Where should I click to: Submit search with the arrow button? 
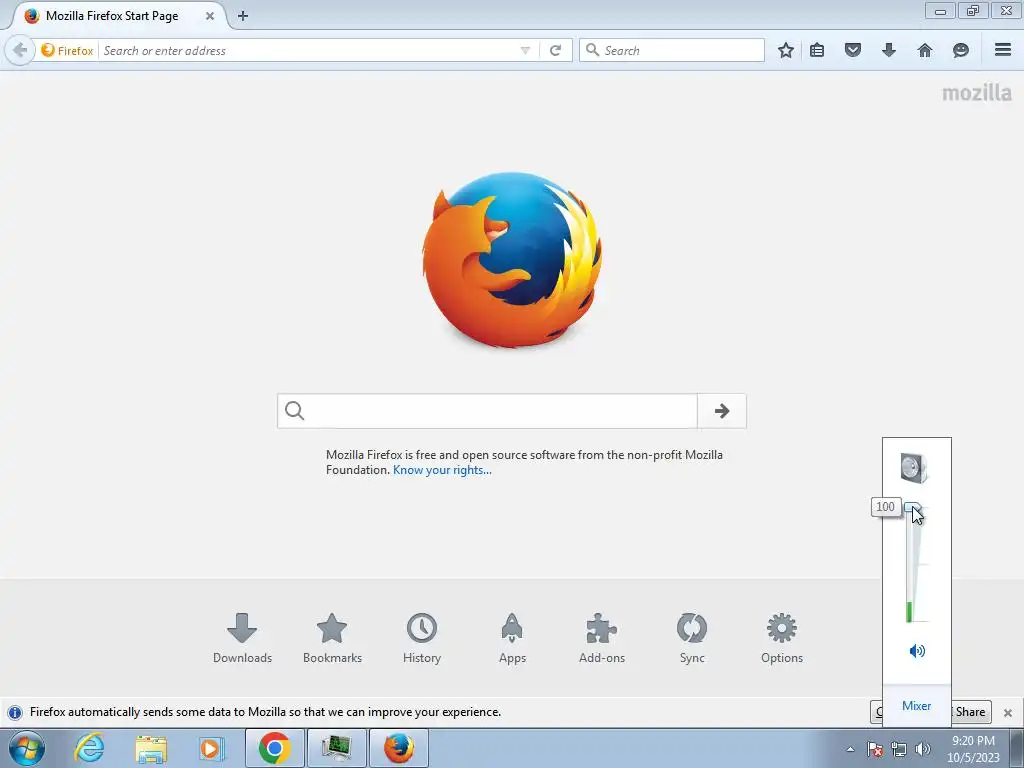point(722,411)
